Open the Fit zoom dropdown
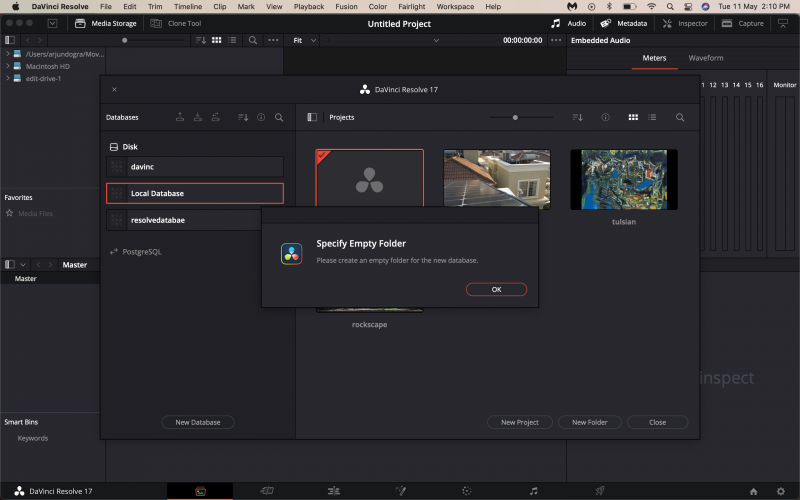 (x=305, y=40)
